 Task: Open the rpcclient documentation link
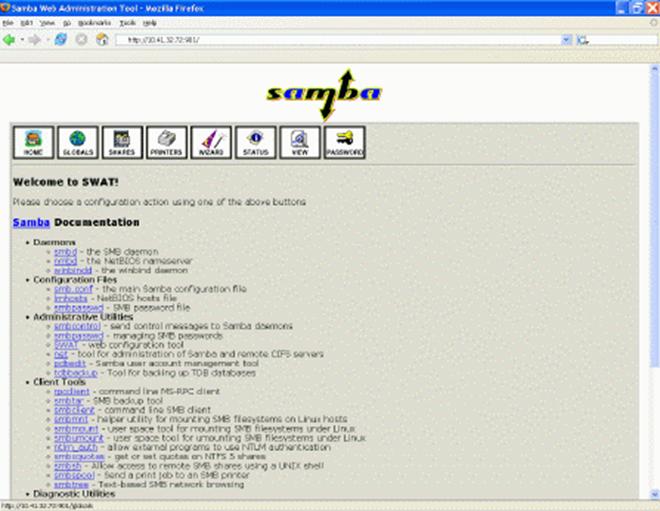72,391
